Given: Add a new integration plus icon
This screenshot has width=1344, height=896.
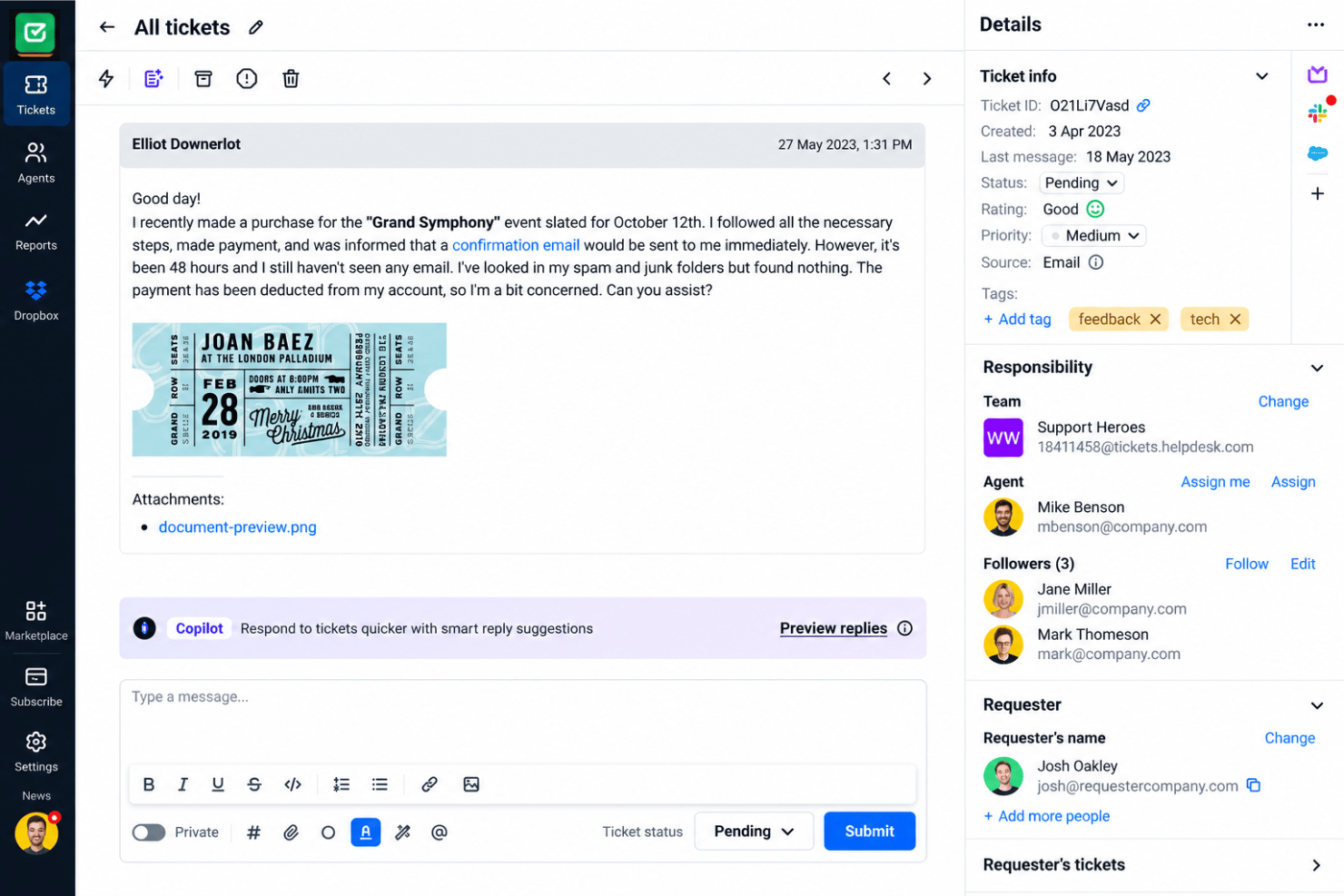Looking at the screenshot, I should click(1318, 193).
